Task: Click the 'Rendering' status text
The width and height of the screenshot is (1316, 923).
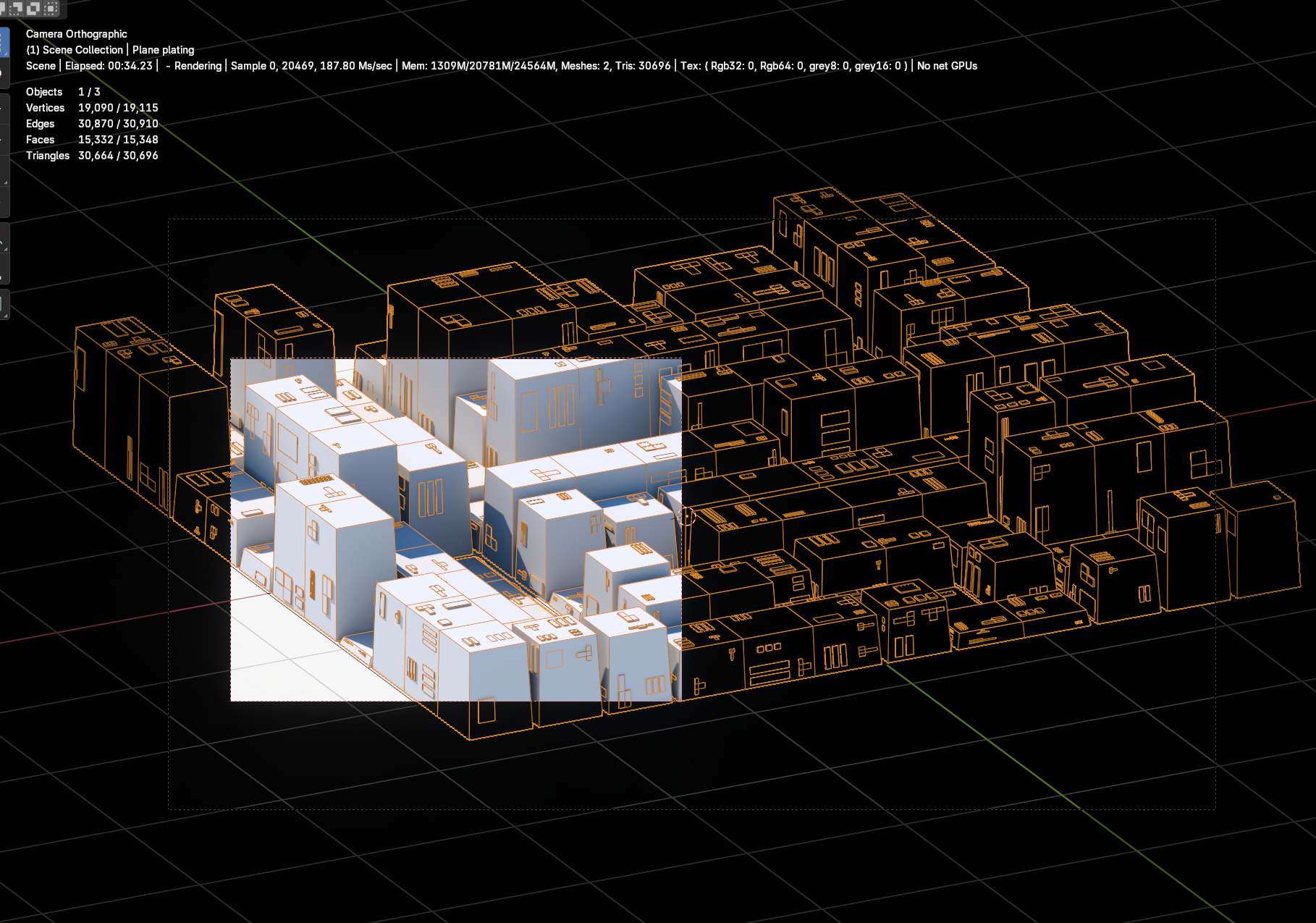Action: point(198,66)
